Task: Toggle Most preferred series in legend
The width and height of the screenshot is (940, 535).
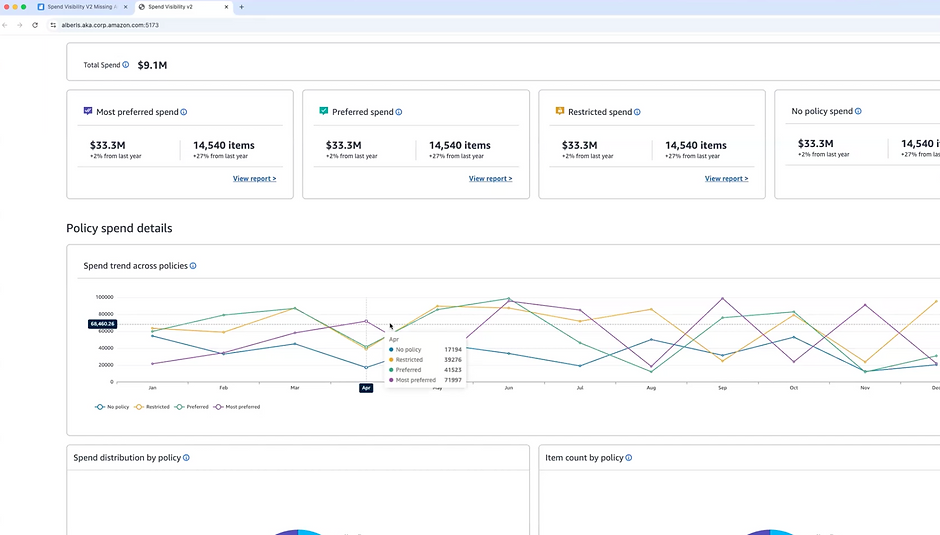Action: click(237, 407)
